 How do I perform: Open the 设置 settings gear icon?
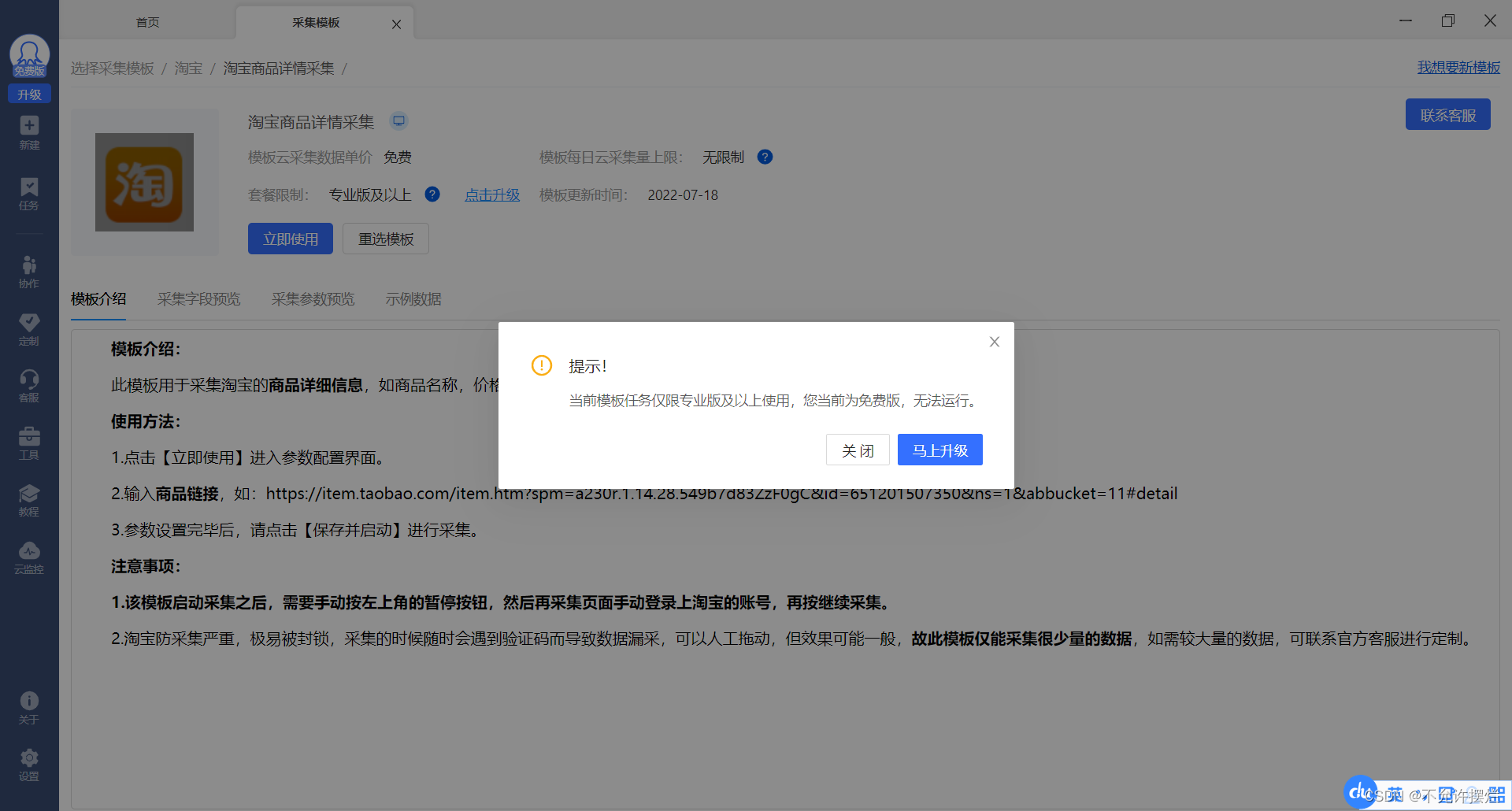coord(29,765)
